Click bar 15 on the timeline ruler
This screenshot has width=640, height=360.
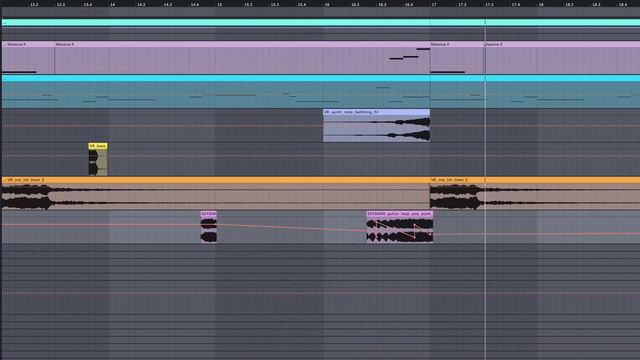(x=220, y=4)
